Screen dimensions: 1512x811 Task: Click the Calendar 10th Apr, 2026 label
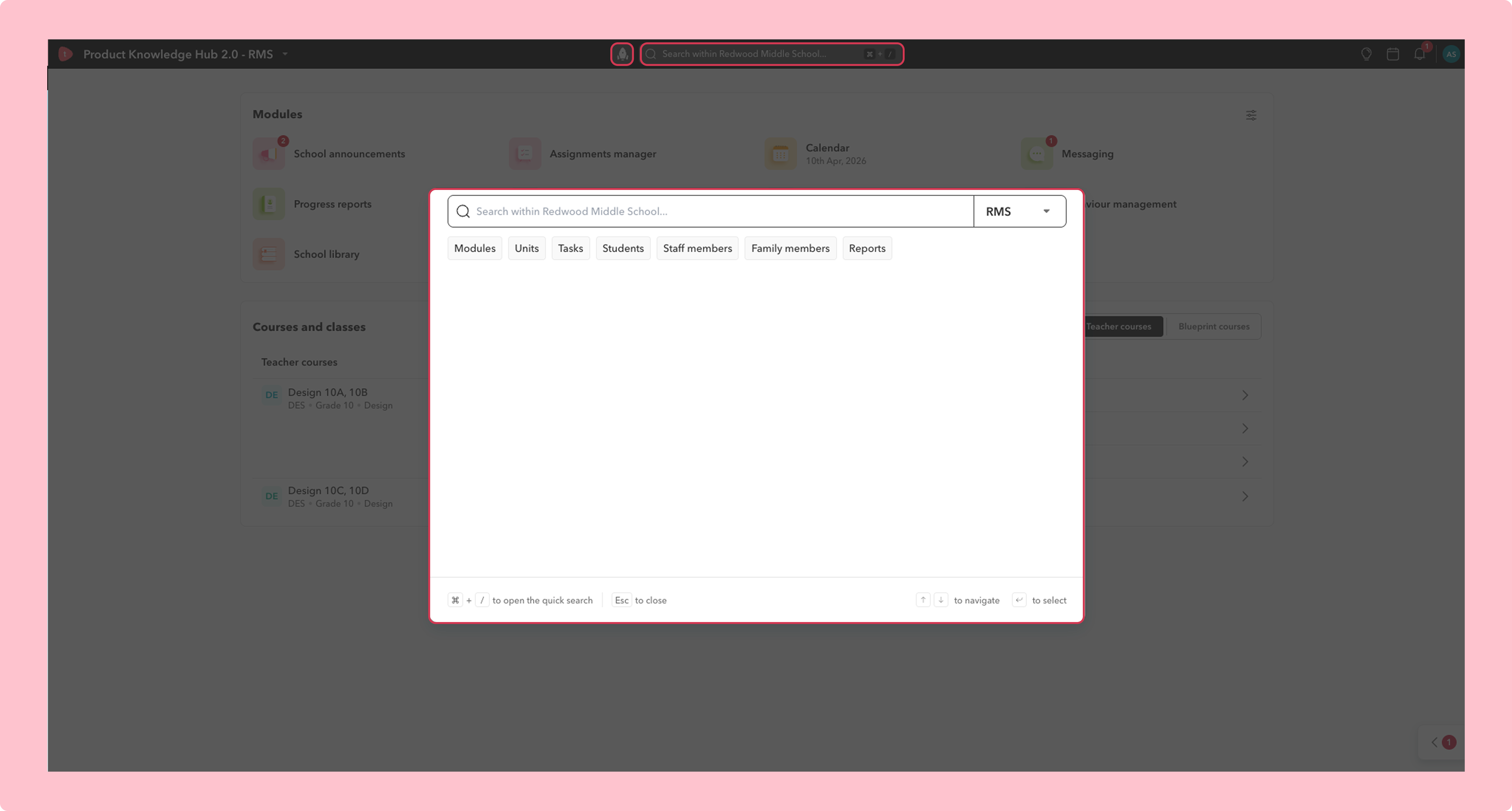(x=836, y=154)
